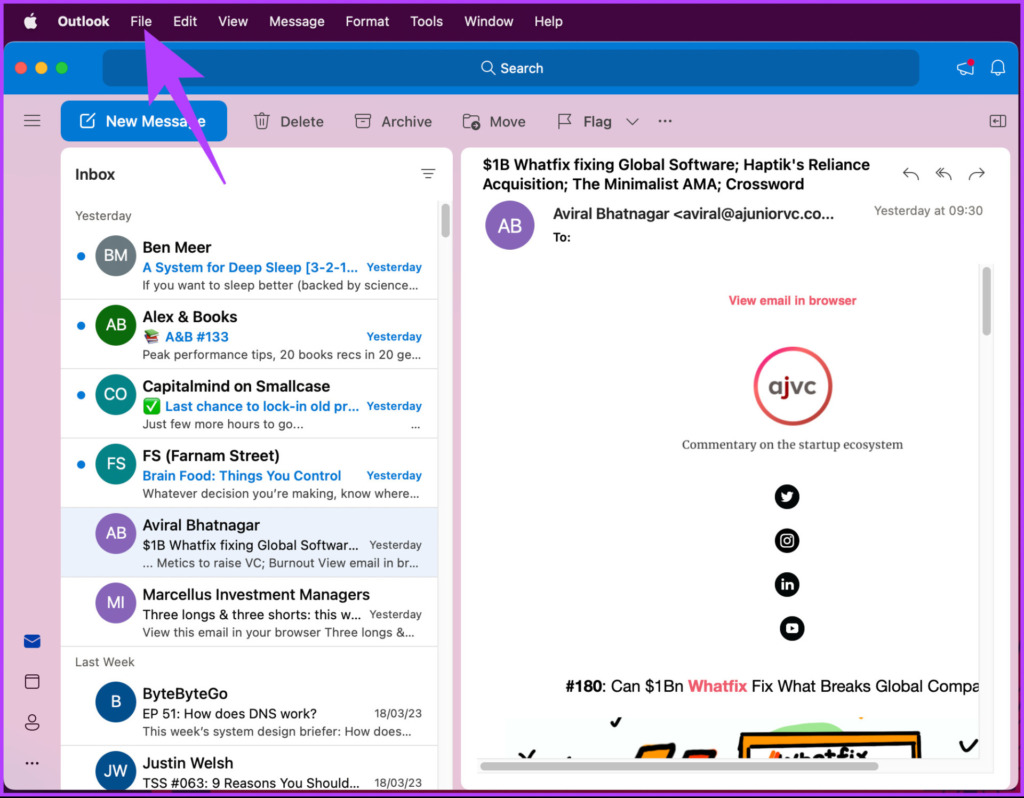
Task: Switch to the Calendar view in the sidebar
Action: (32, 682)
